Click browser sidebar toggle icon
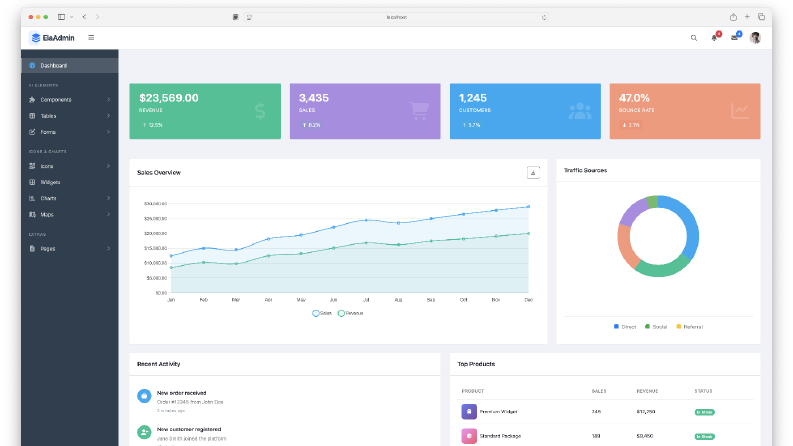 [x=61, y=17]
